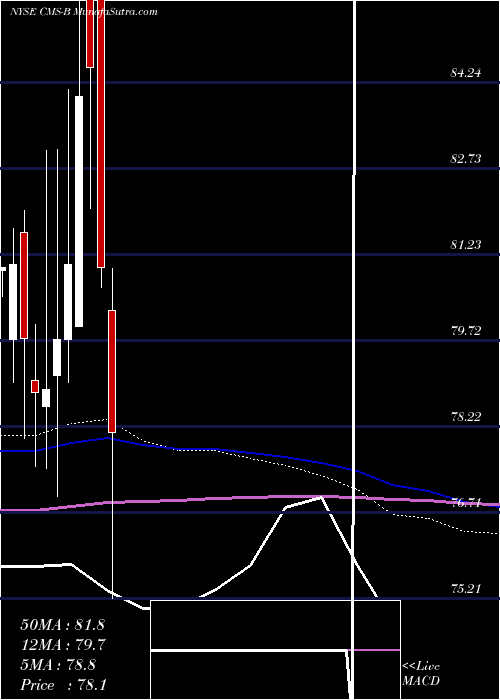The width and height of the screenshot is (500, 700).
Task: Click the 50MA : 81.8 readout
Action: pos(62,625)
